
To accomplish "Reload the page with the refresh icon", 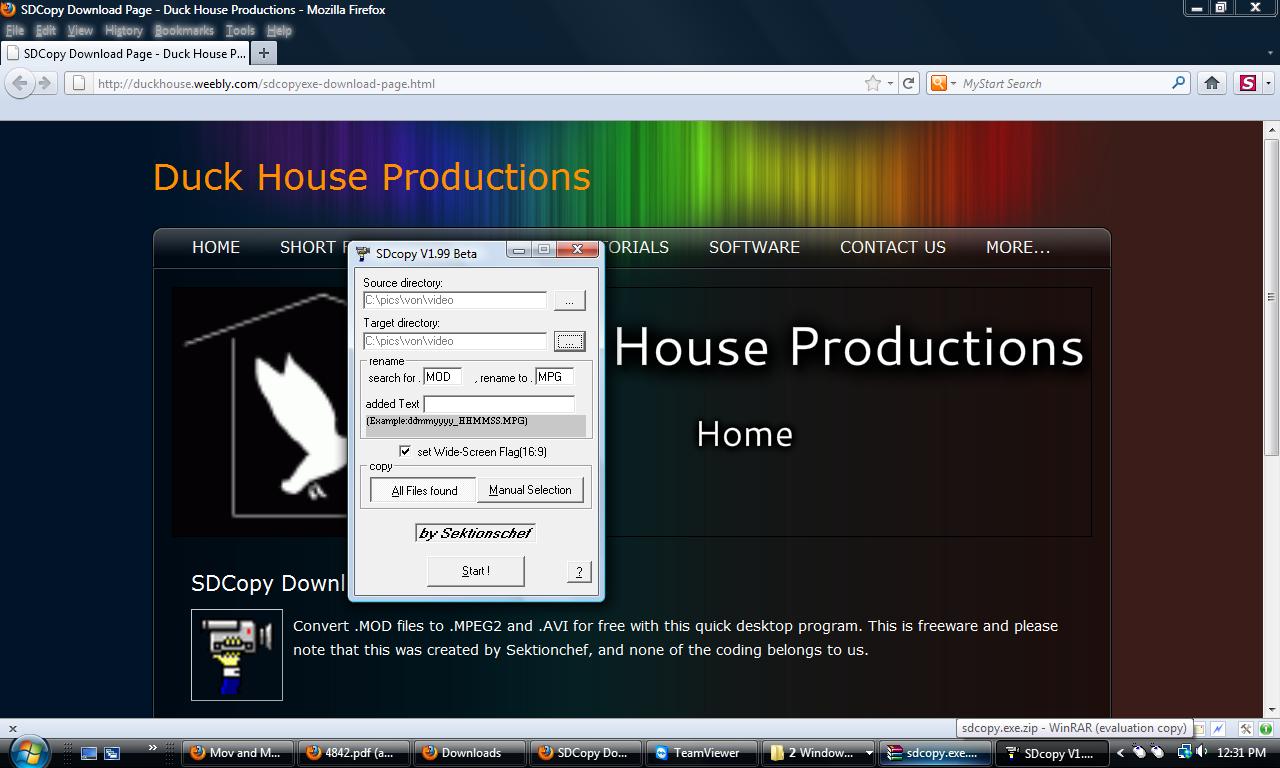I will [909, 83].
